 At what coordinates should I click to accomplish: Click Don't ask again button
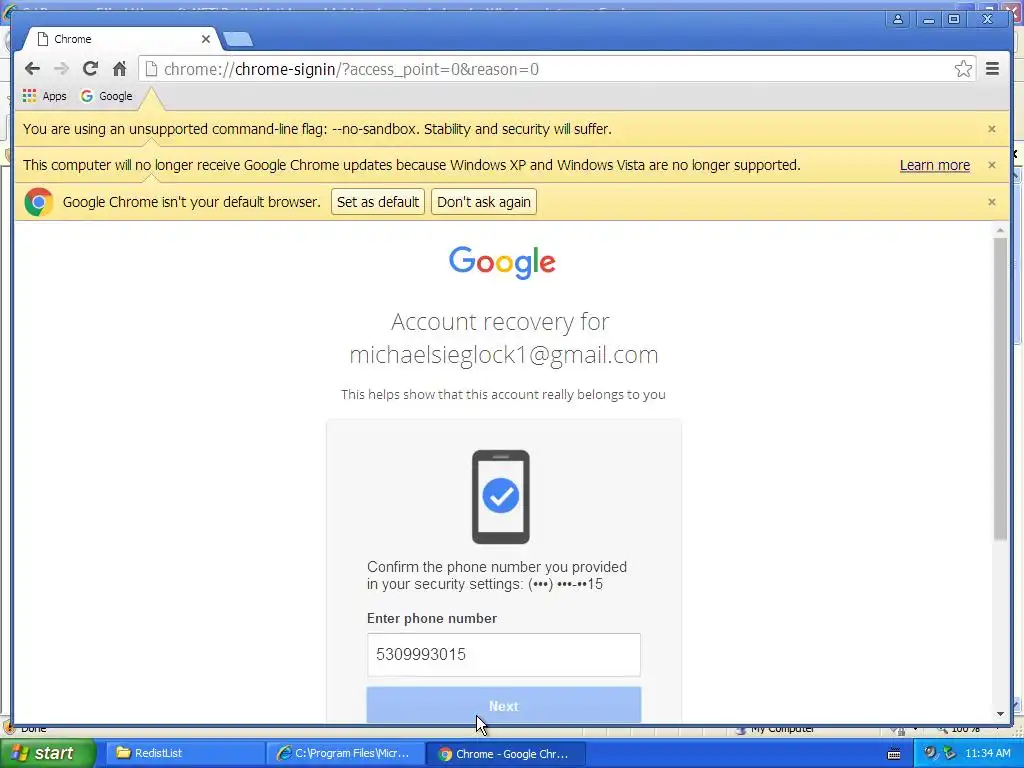pyautogui.click(x=484, y=202)
